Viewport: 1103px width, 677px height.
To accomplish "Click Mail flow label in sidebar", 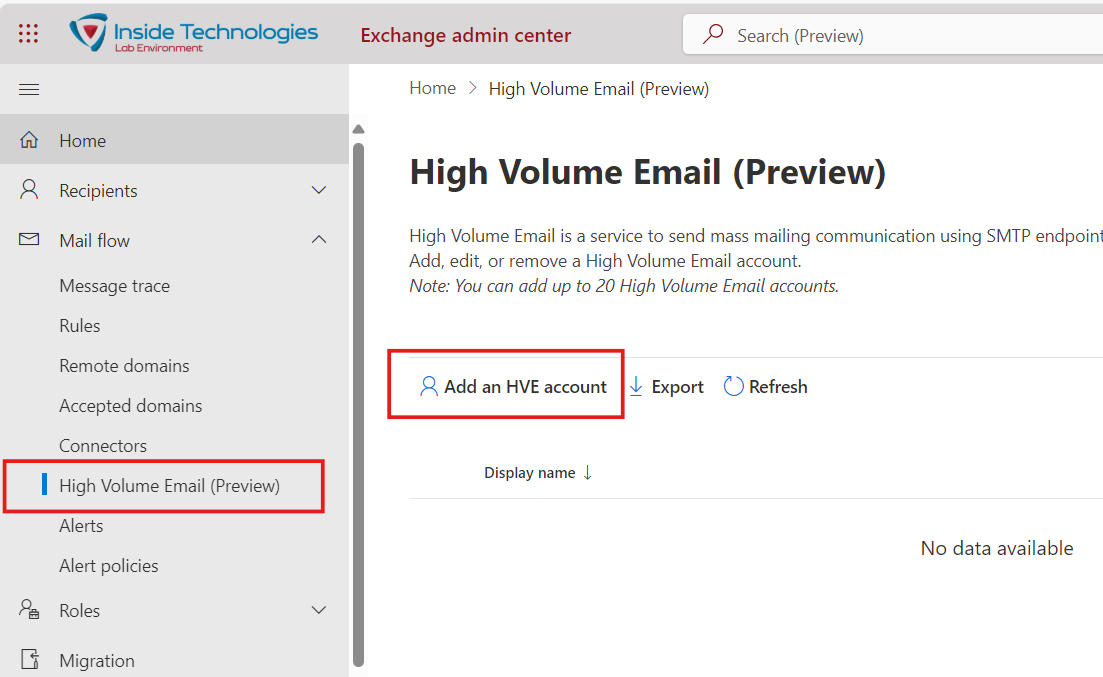I will (94, 241).
